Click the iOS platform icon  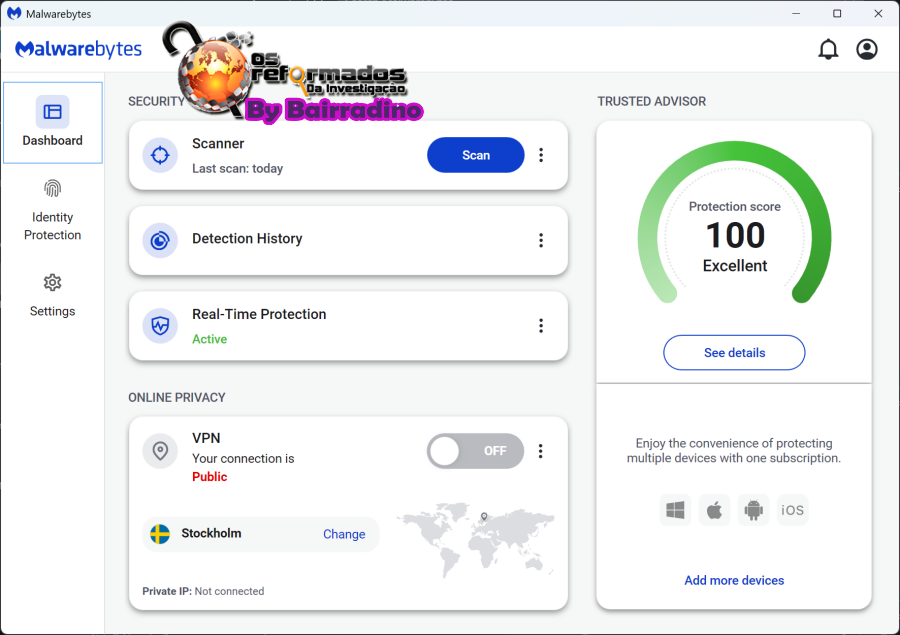tap(792, 510)
